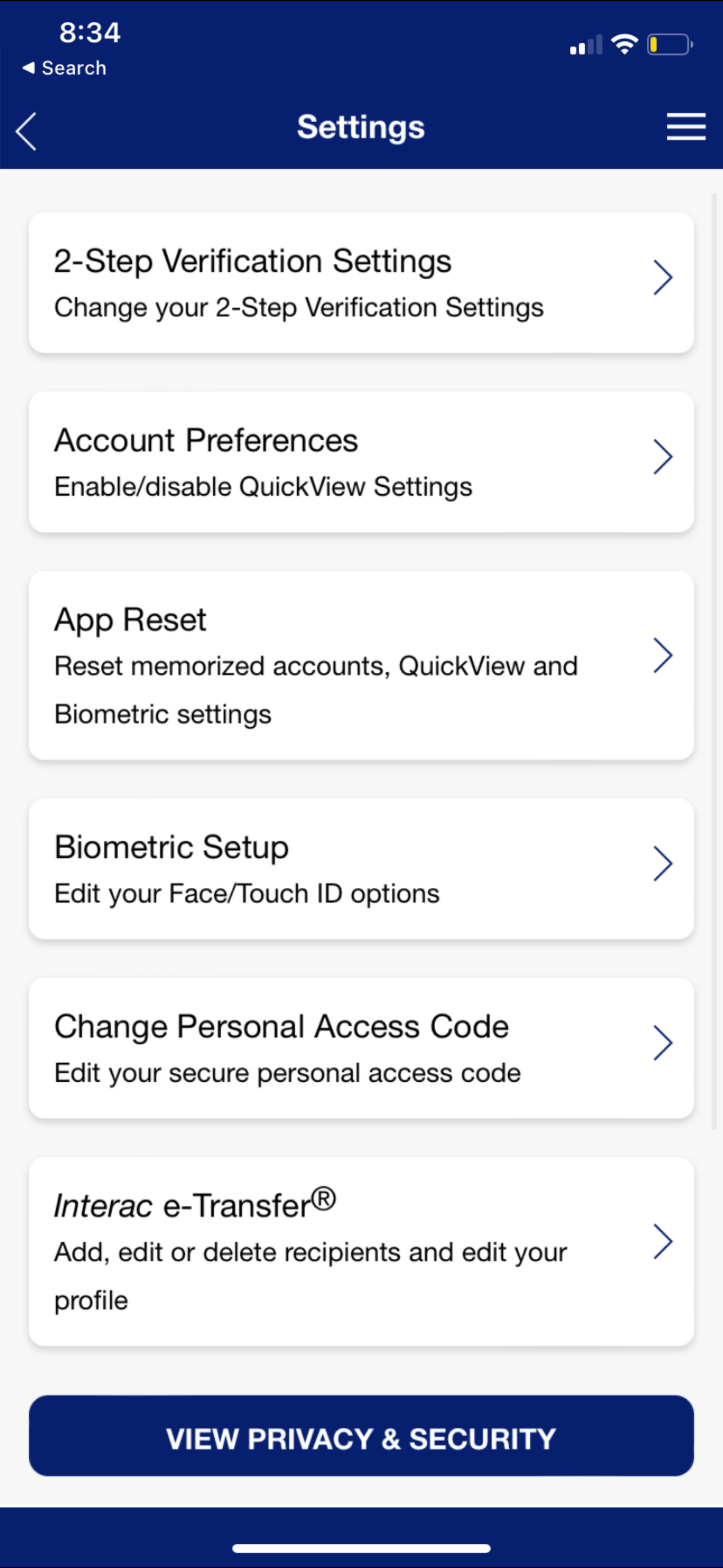723x1568 pixels.
Task: Select App Reset option
Action: 361,665
